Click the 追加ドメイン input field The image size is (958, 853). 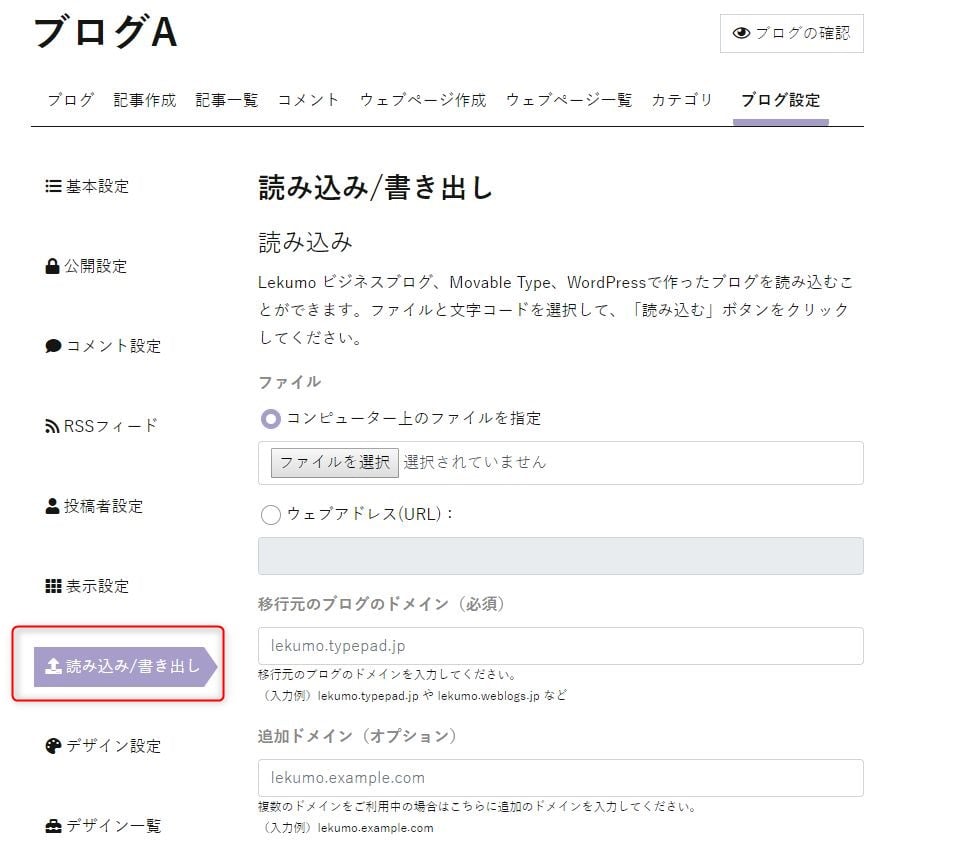560,778
